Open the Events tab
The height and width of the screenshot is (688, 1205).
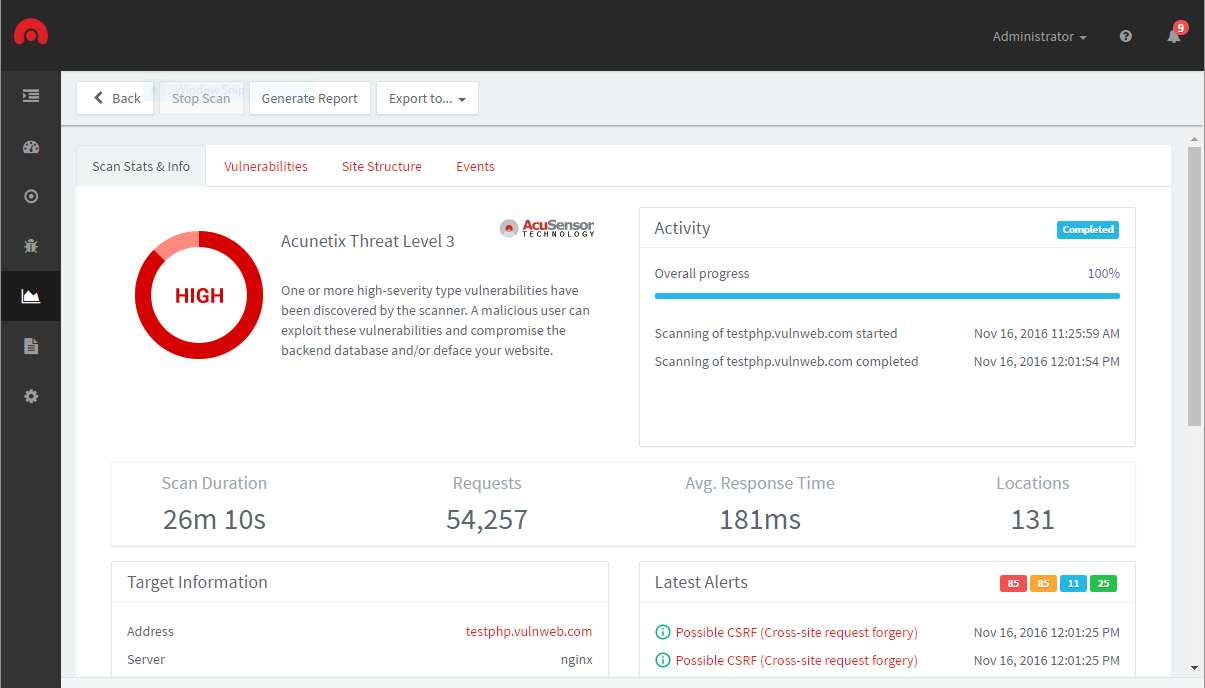pos(475,166)
